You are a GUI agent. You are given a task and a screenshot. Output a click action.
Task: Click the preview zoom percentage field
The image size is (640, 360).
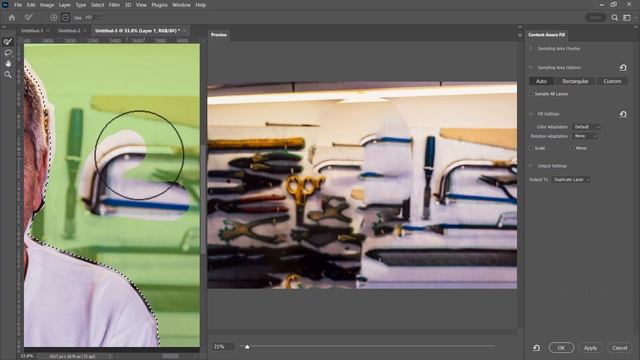click(223, 347)
